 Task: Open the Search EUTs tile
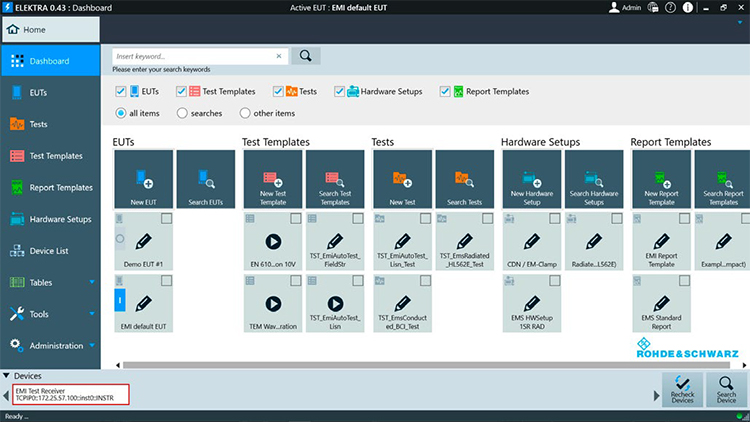205,180
